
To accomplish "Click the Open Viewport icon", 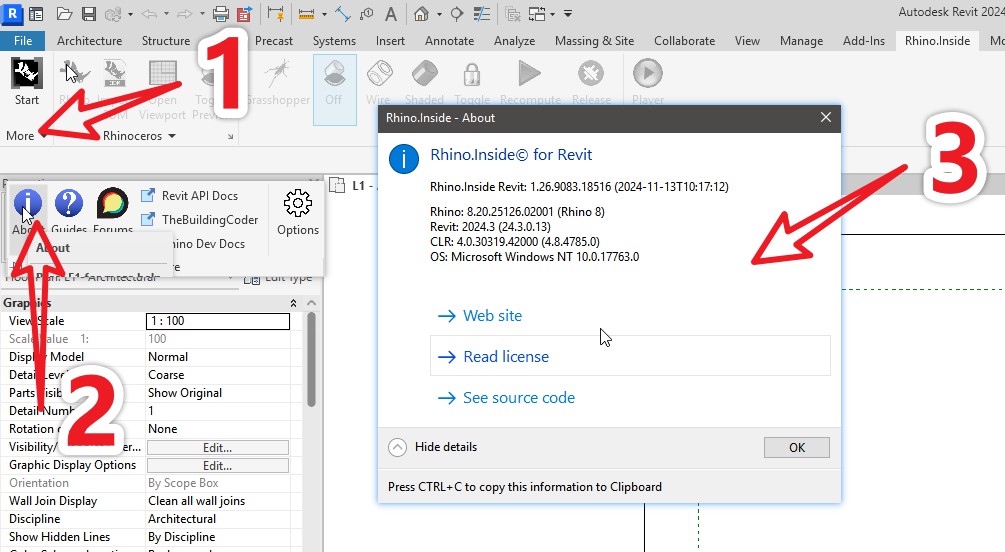I will pyautogui.click(x=163, y=74).
